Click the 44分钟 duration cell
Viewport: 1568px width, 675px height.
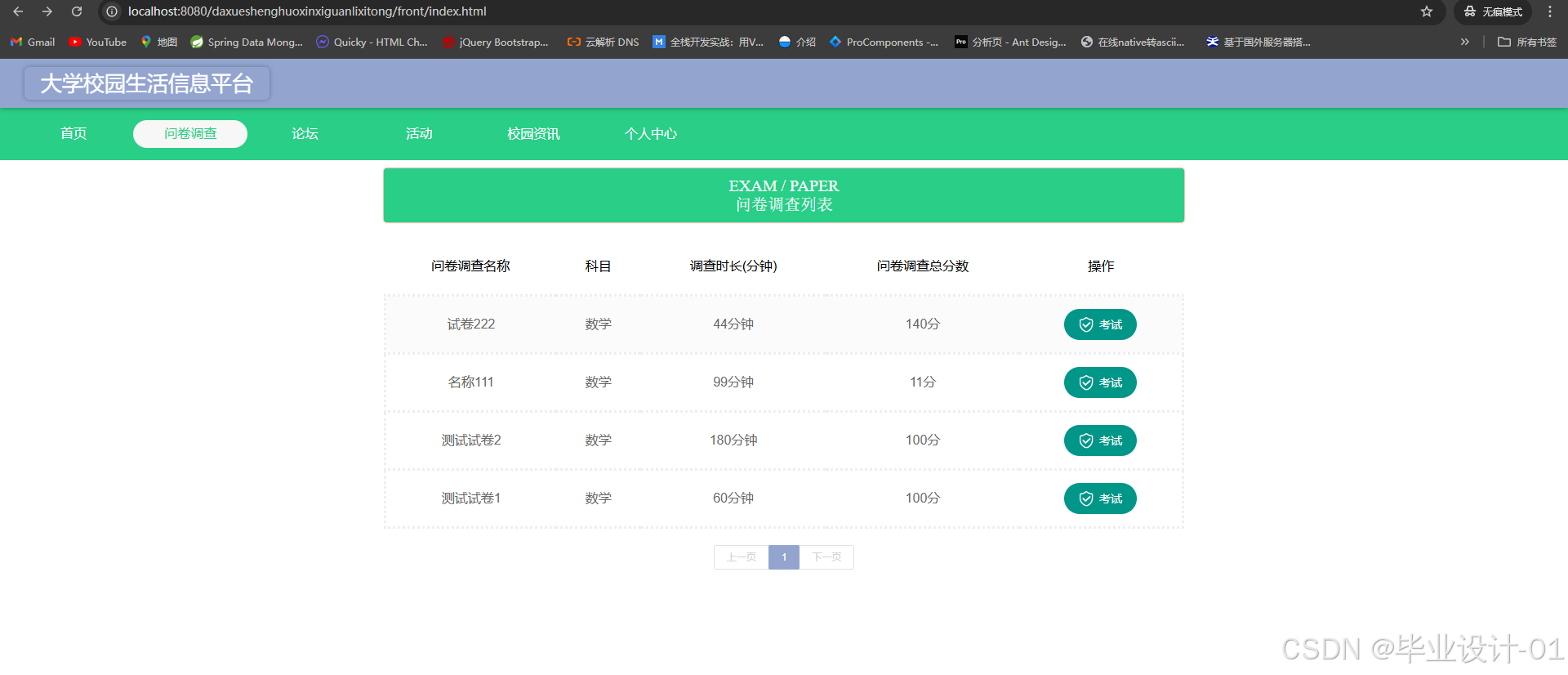(733, 324)
